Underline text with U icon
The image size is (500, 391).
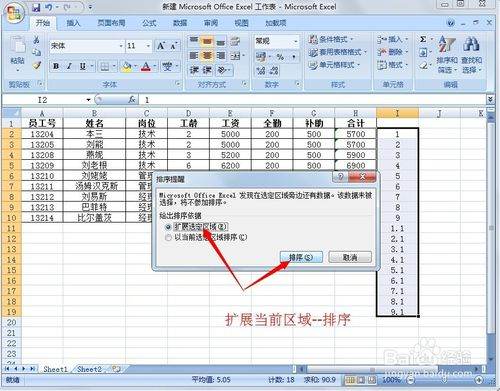tap(82, 66)
